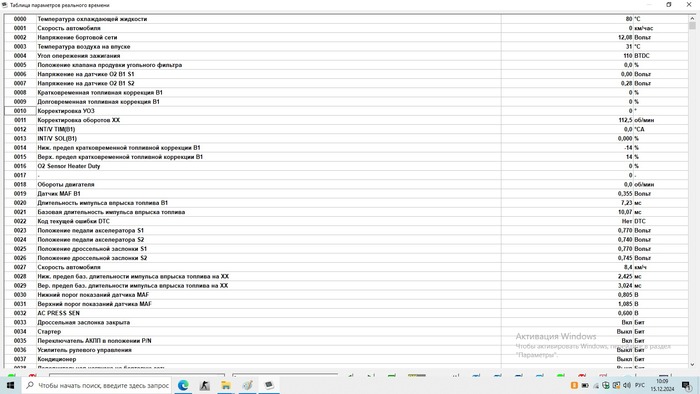The image size is (700, 394).
Task: Open the taskbar app beside Edge
Action: (204, 385)
